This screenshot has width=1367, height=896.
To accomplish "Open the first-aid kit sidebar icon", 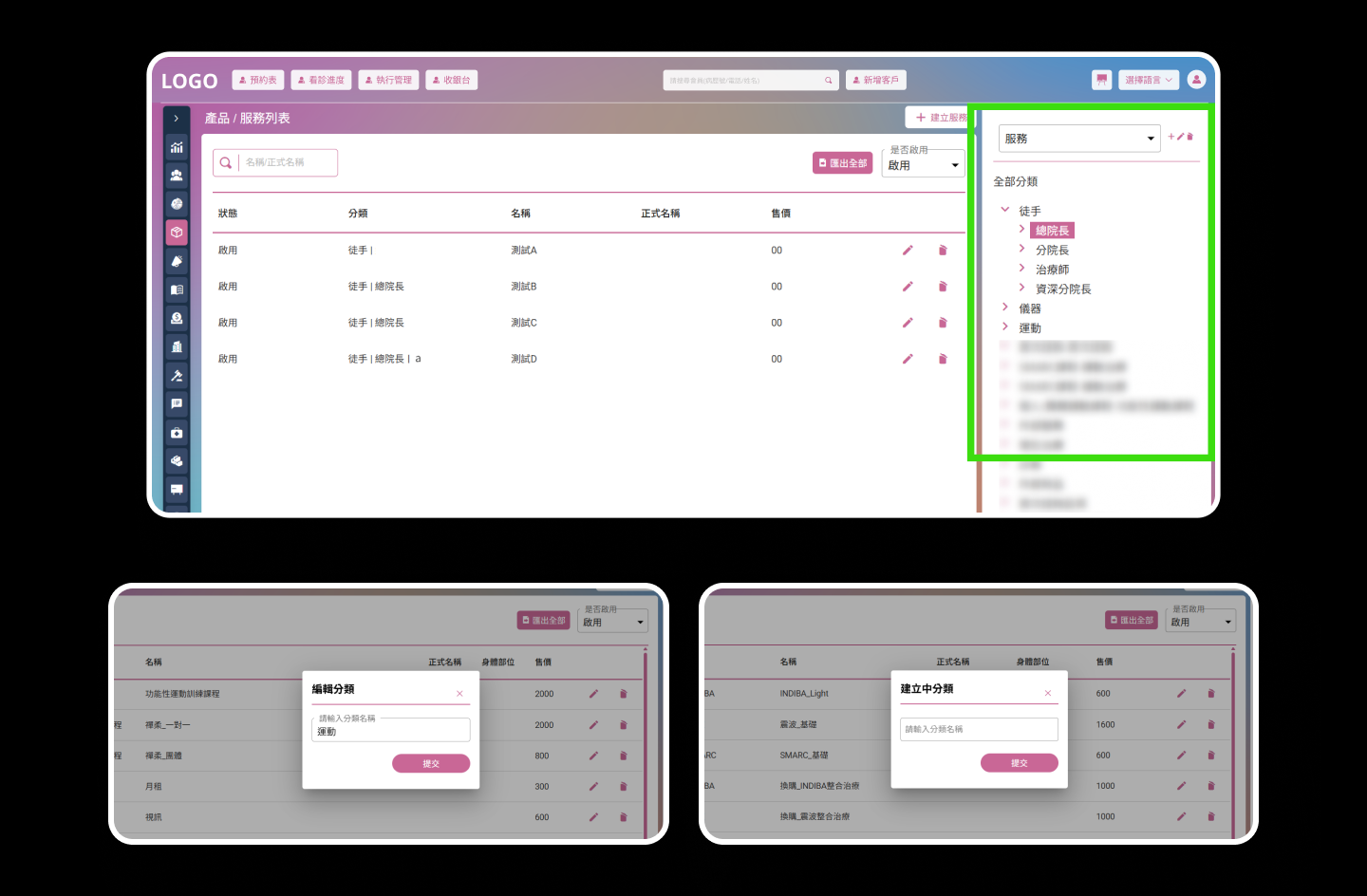I will [177, 433].
